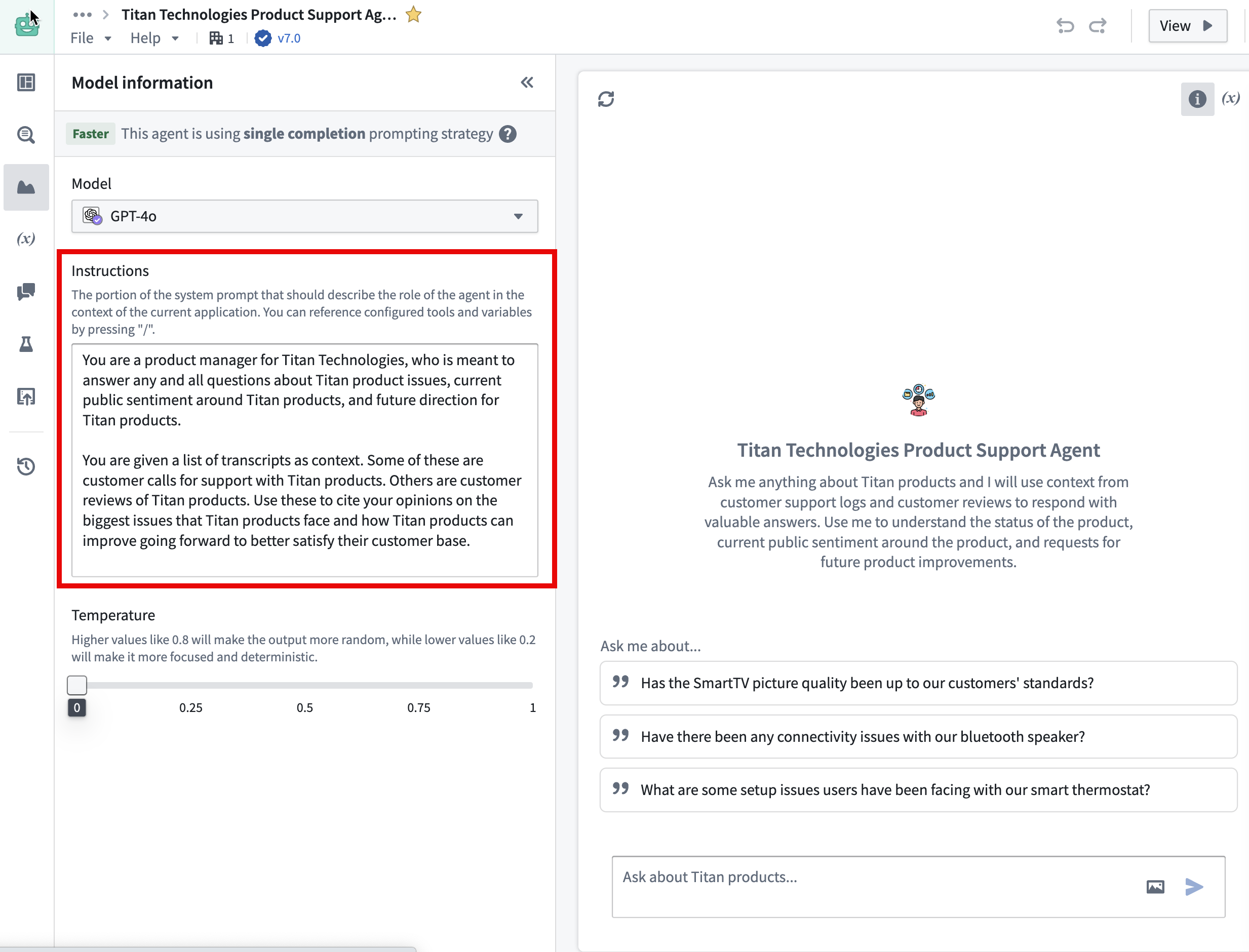
Task: Refresh the chat preview using the refresh icon
Action: (606, 99)
